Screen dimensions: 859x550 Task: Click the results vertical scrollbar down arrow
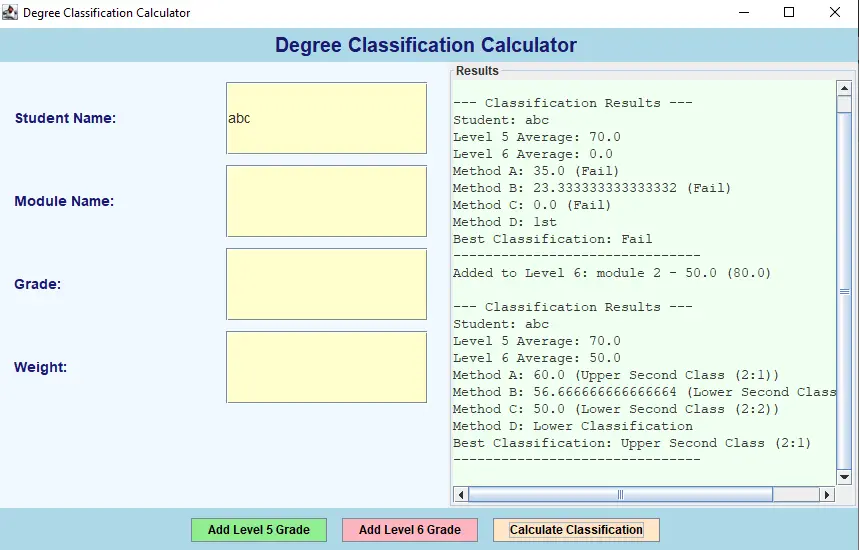point(844,477)
